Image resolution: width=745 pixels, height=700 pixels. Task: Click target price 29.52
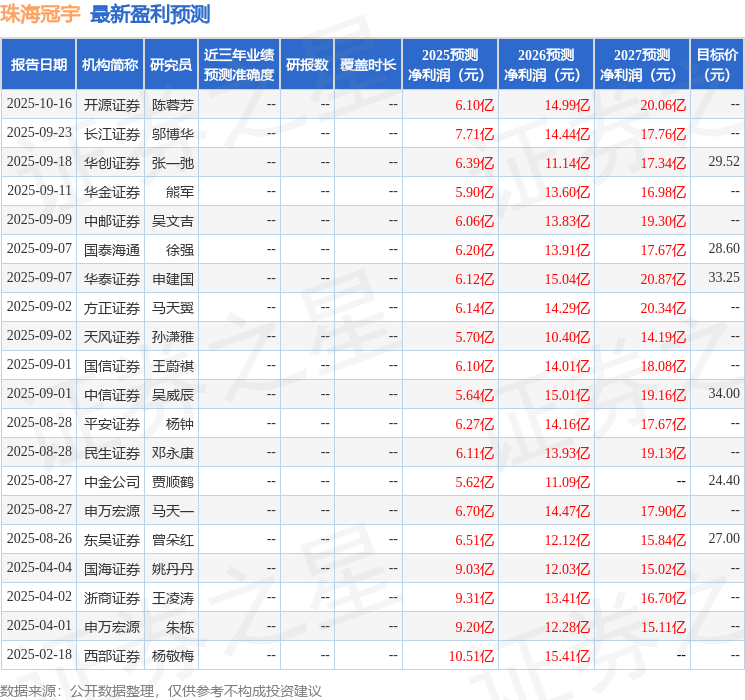724,162
